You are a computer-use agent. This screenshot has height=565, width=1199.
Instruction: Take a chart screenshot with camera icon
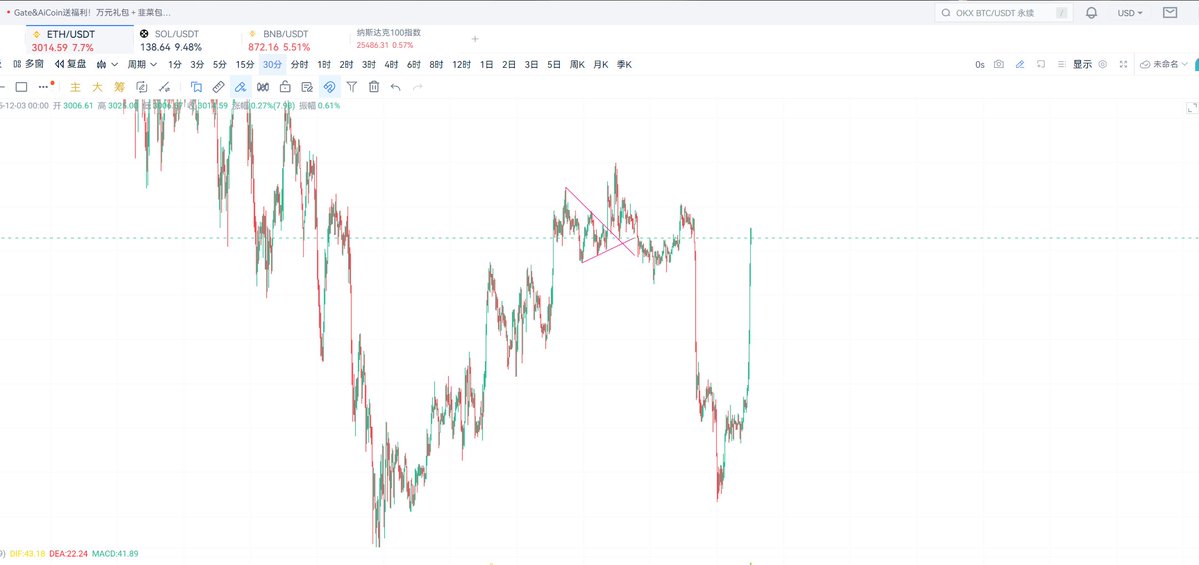[x=999, y=64]
